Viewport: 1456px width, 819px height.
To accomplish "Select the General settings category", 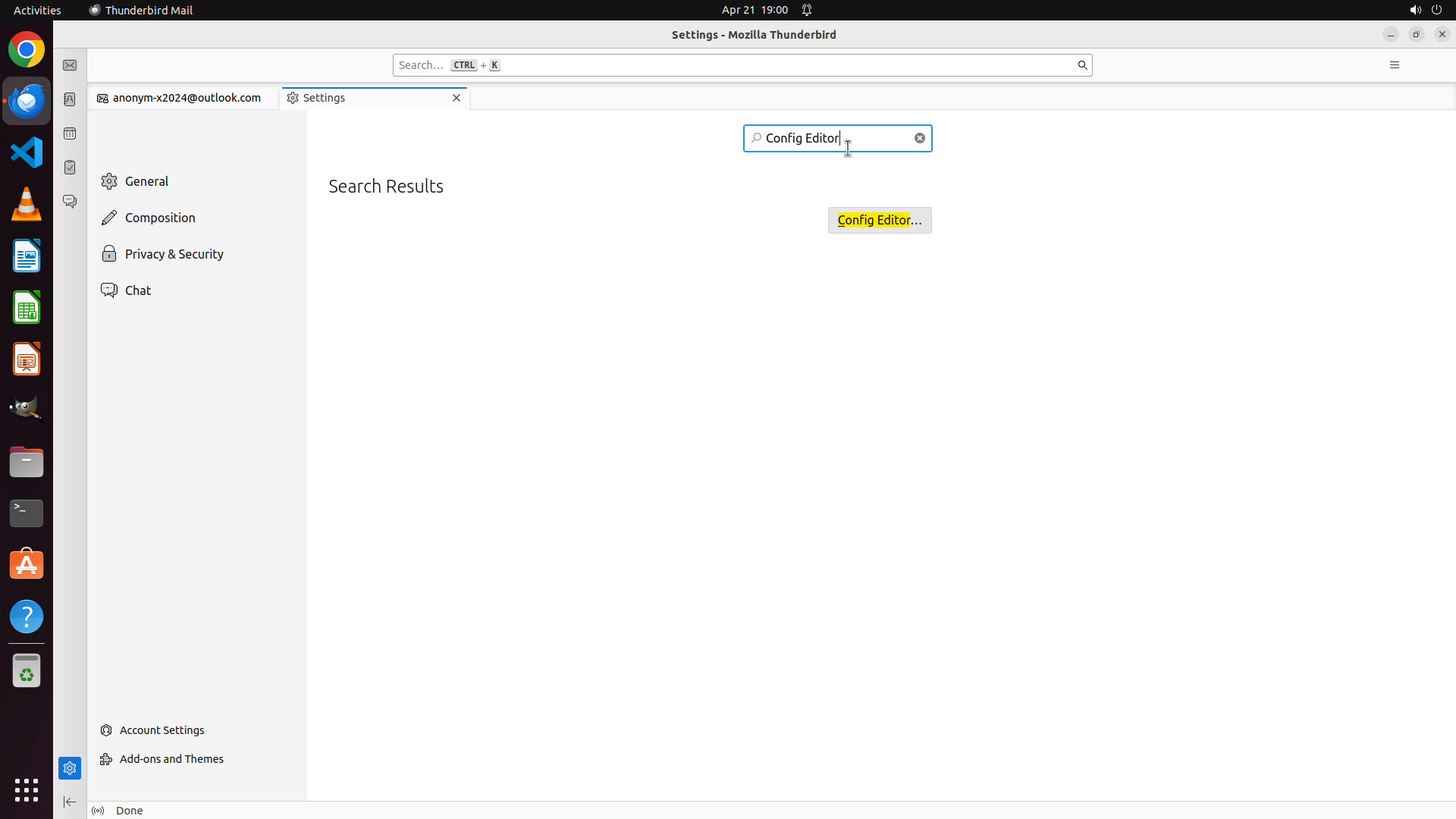I will pos(147,181).
